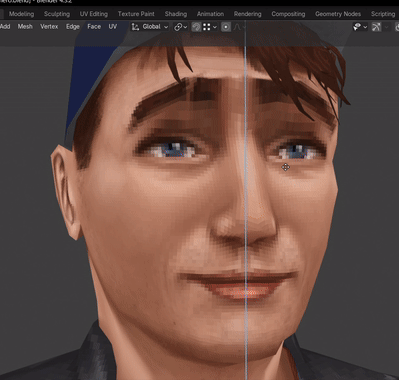This screenshot has height=380, width=399.
Task: Go to the Animation workspace tab
Action: 210,14
